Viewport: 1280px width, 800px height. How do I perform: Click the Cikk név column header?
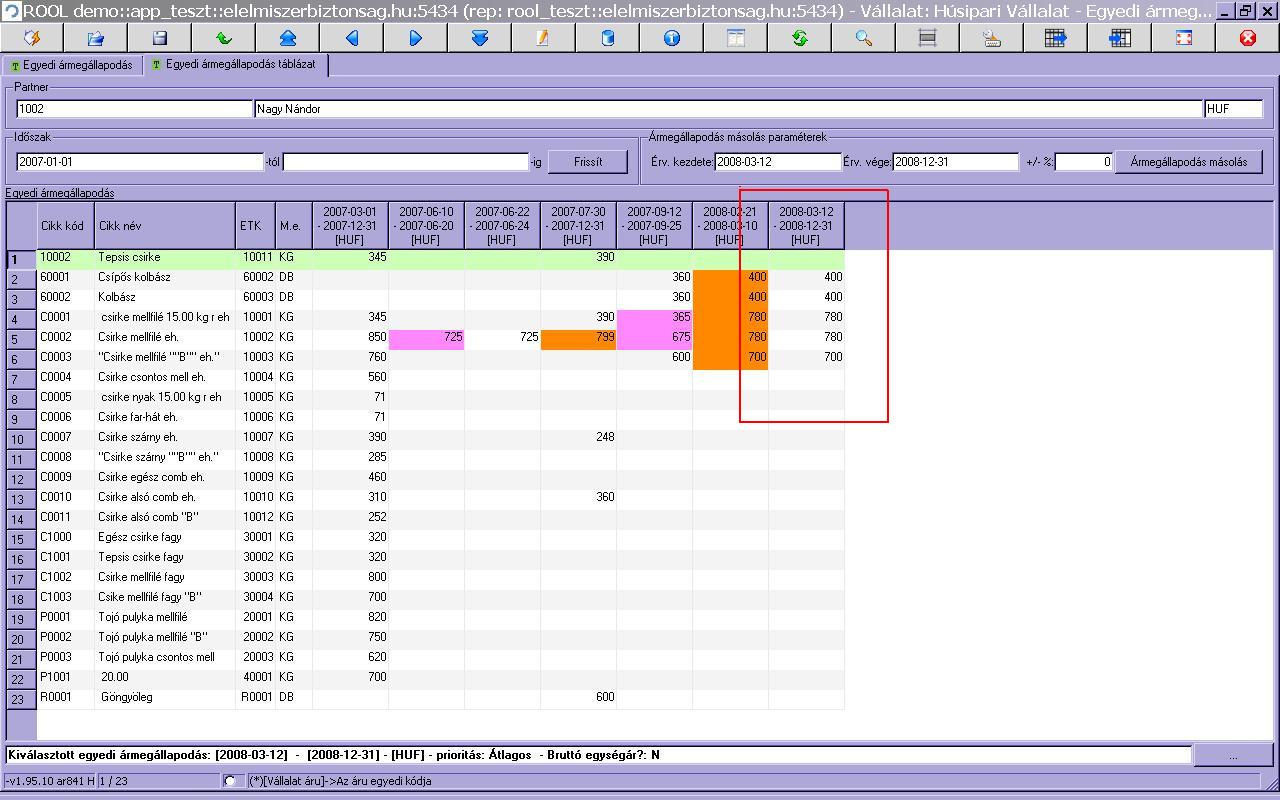point(165,226)
